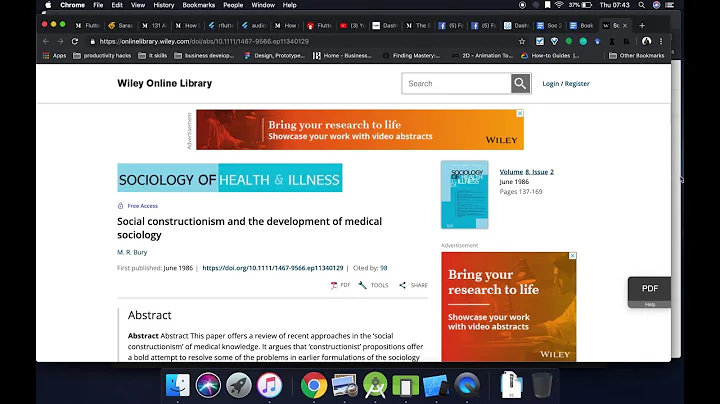720x404 pixels.
Task: Open the Chrome profile avatar
Action: pyautogui.click(x=647, y=41)
